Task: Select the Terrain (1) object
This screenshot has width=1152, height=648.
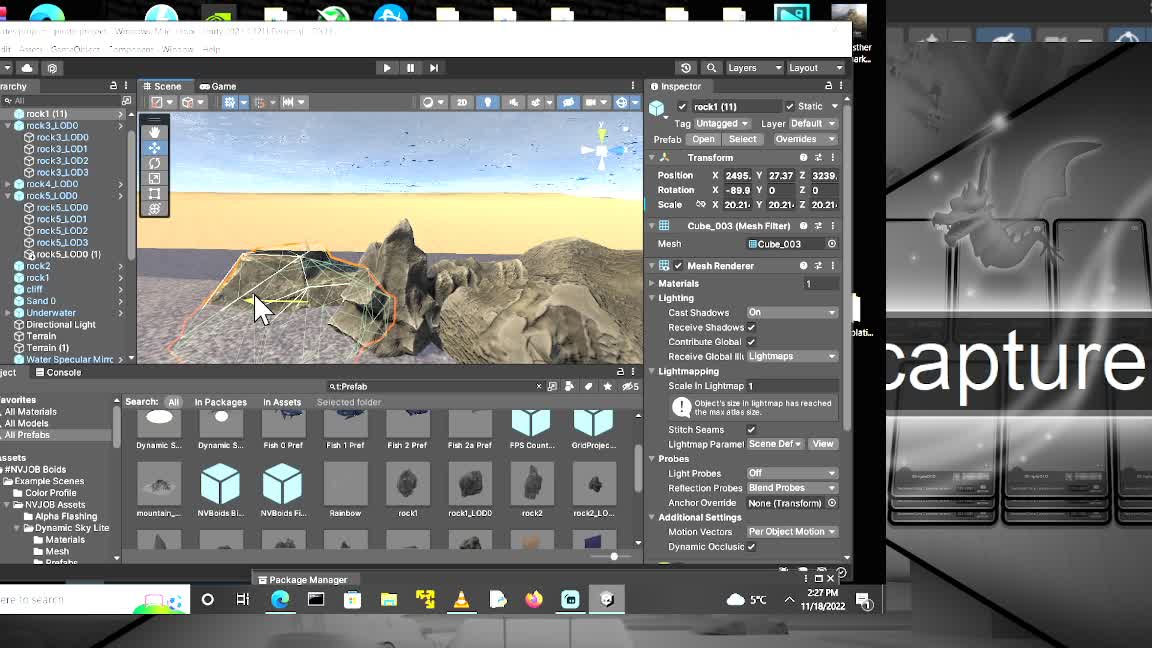Action: pos(48,348)
